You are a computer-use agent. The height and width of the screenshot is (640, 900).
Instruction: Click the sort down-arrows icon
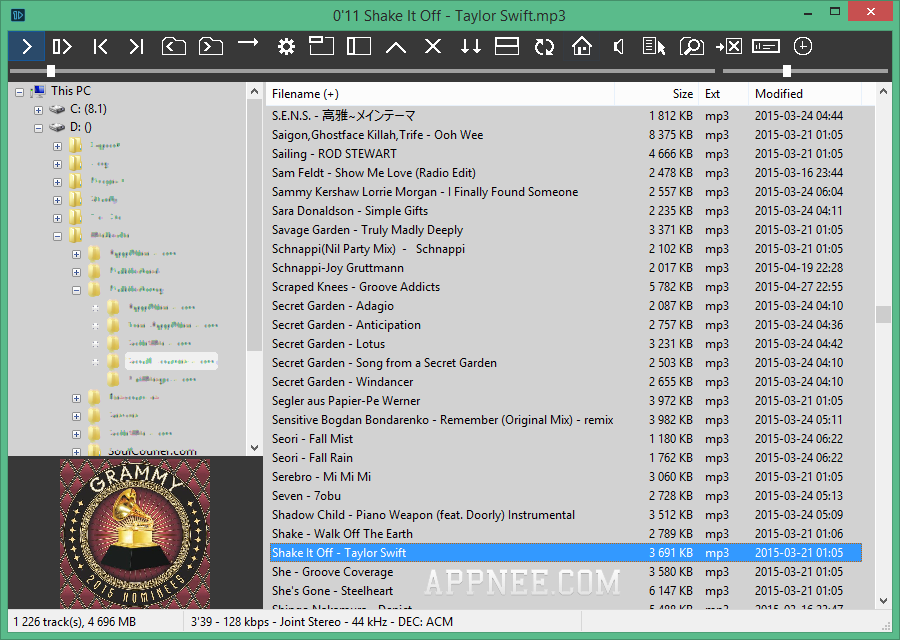coord(470,46)
